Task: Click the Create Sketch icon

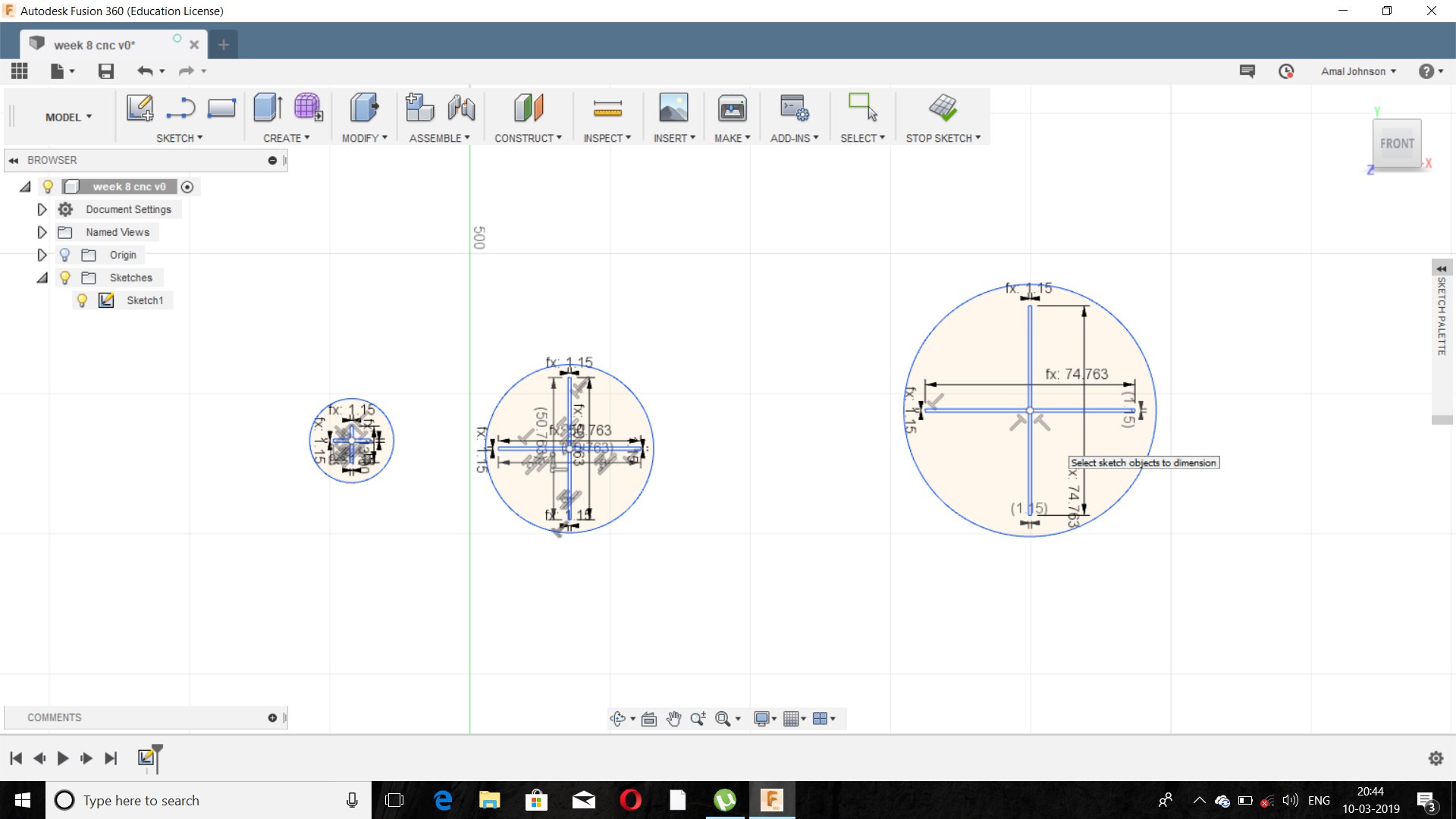Action: (140, 108)
